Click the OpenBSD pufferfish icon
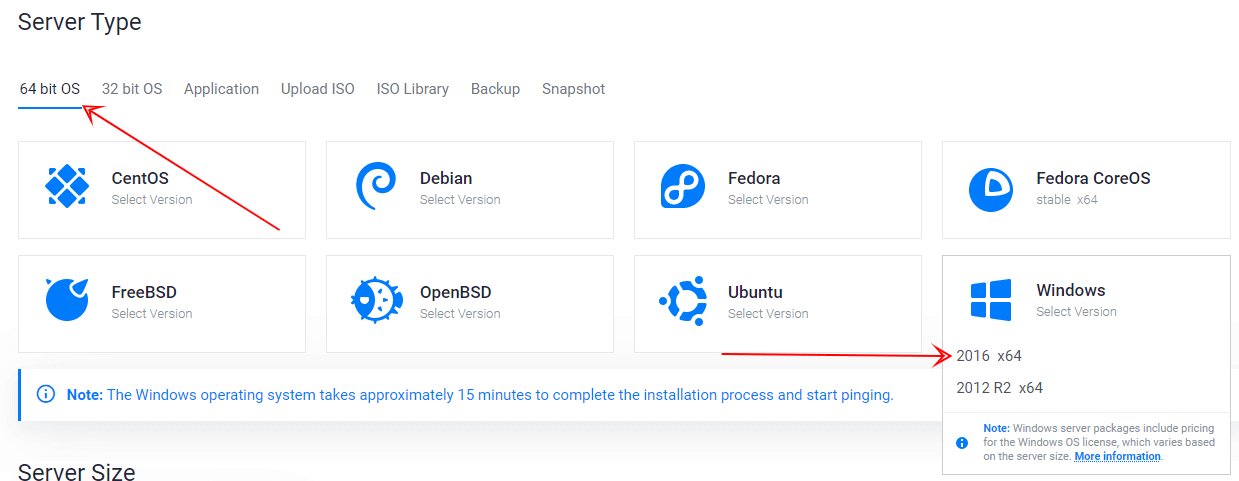Viewport: 1239px width, 481px height. point(376,299)
